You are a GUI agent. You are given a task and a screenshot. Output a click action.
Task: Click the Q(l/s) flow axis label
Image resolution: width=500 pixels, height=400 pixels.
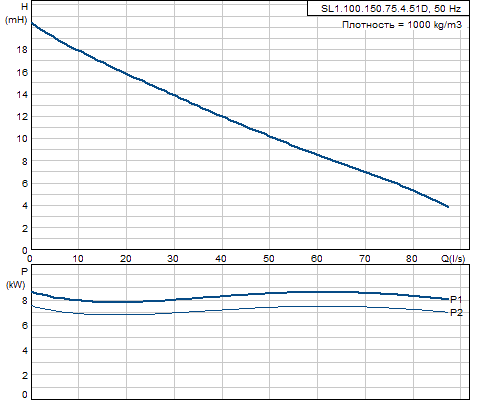point(453,258)
